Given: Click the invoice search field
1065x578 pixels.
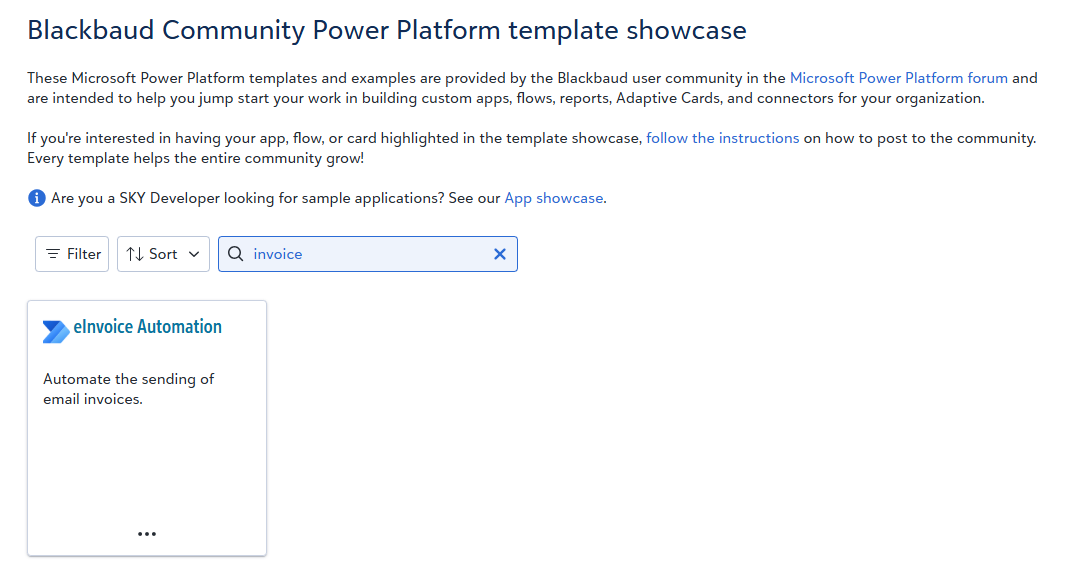Looking at the screenshot, I should [x=367, y=254].
